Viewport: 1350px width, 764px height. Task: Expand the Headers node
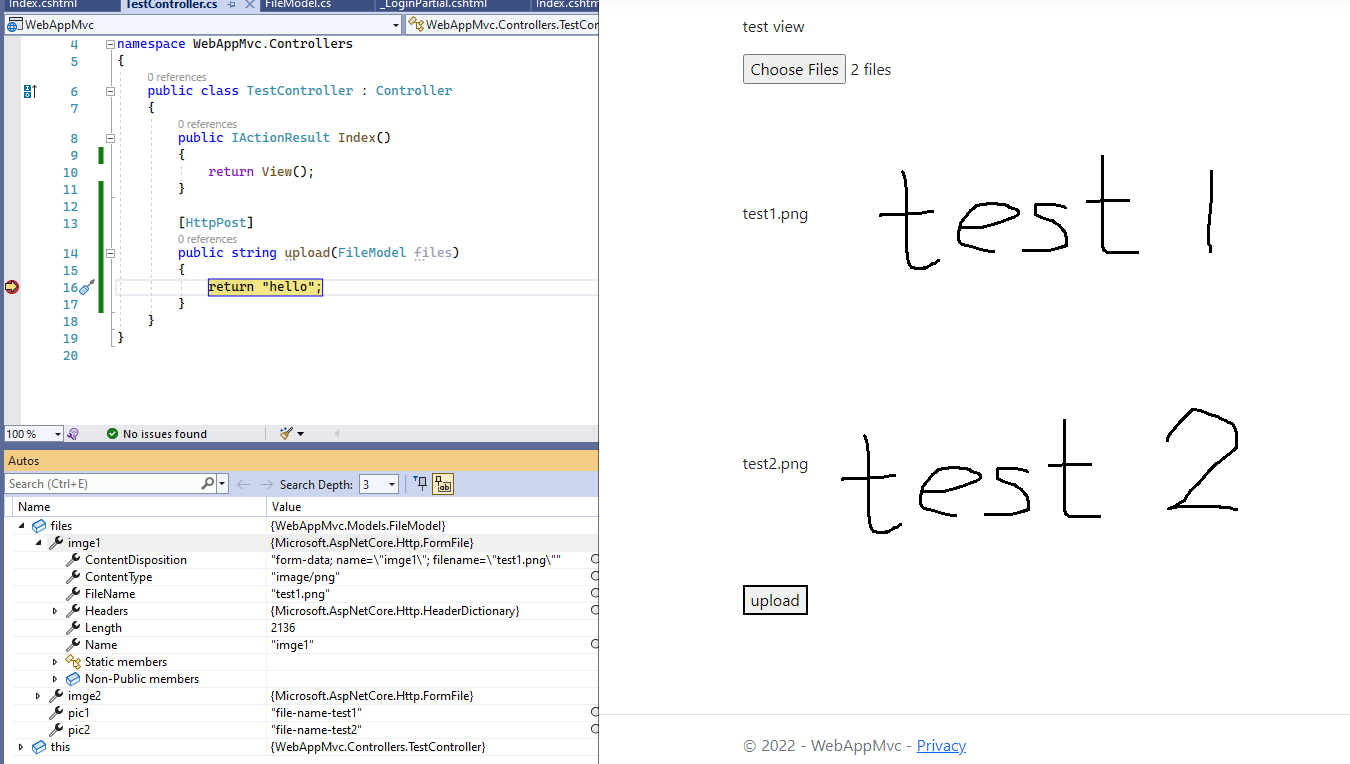(x=56, y=611)
